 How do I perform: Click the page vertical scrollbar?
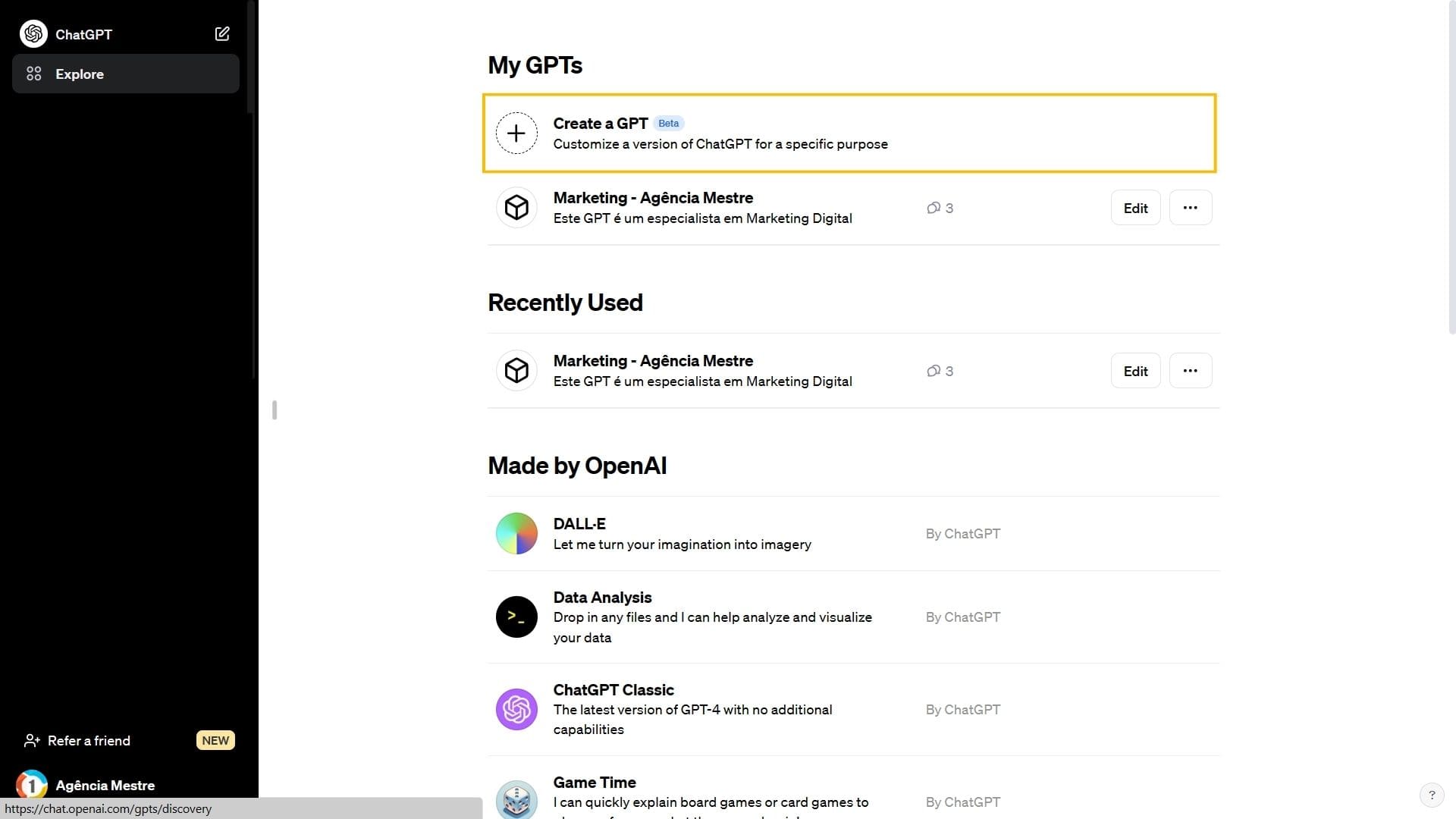pyautogui.click(x=1451, y=167)
